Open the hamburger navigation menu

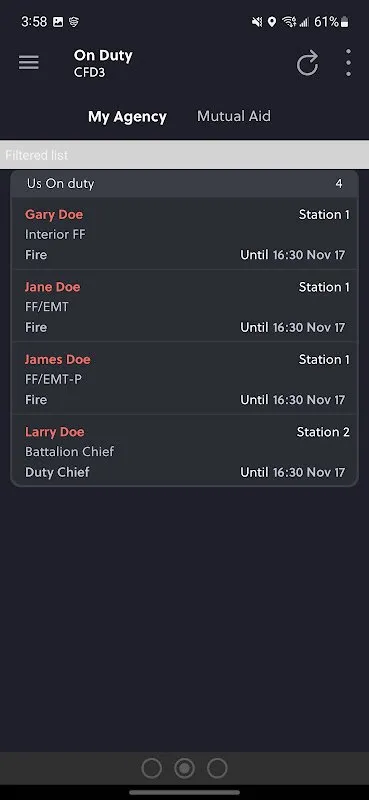click(29, 63)
